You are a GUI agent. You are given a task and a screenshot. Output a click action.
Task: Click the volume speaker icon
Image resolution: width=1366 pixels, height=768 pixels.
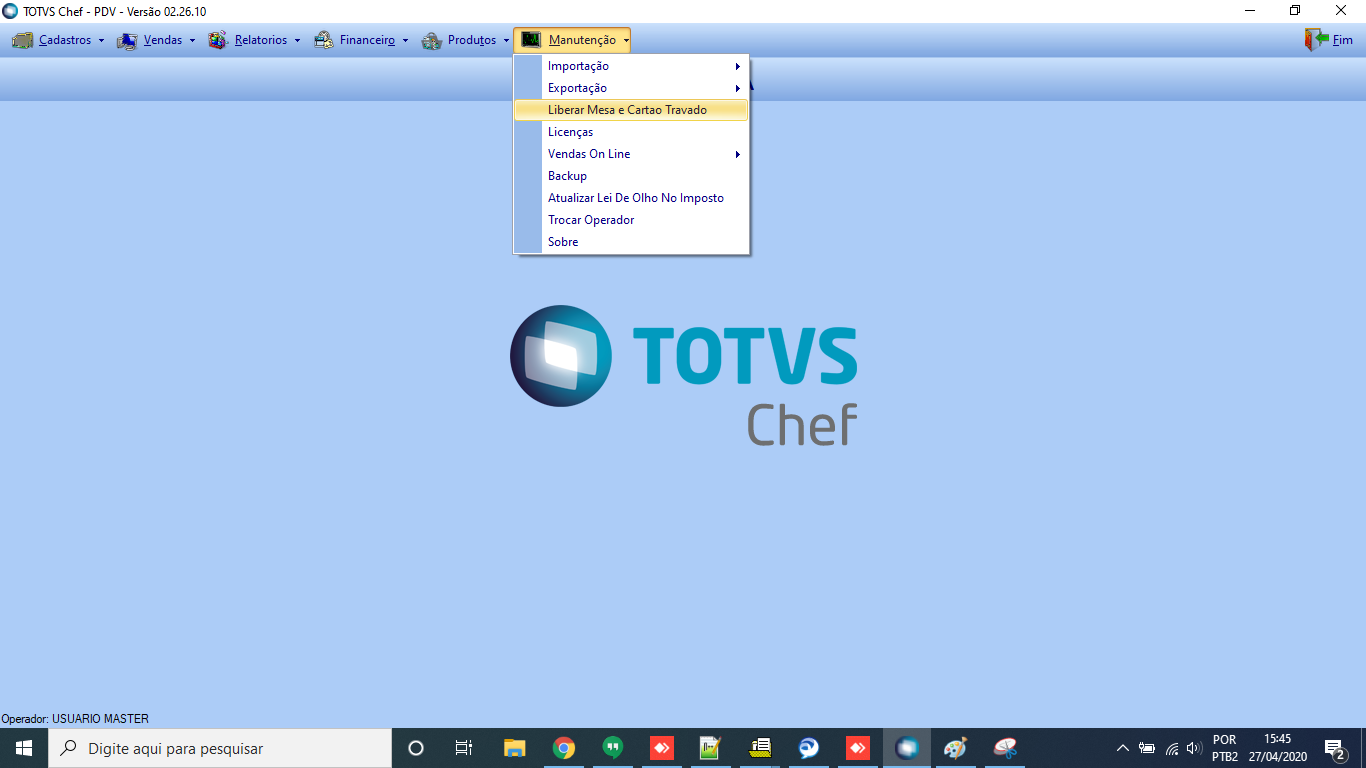click(x=1194, y=748)
